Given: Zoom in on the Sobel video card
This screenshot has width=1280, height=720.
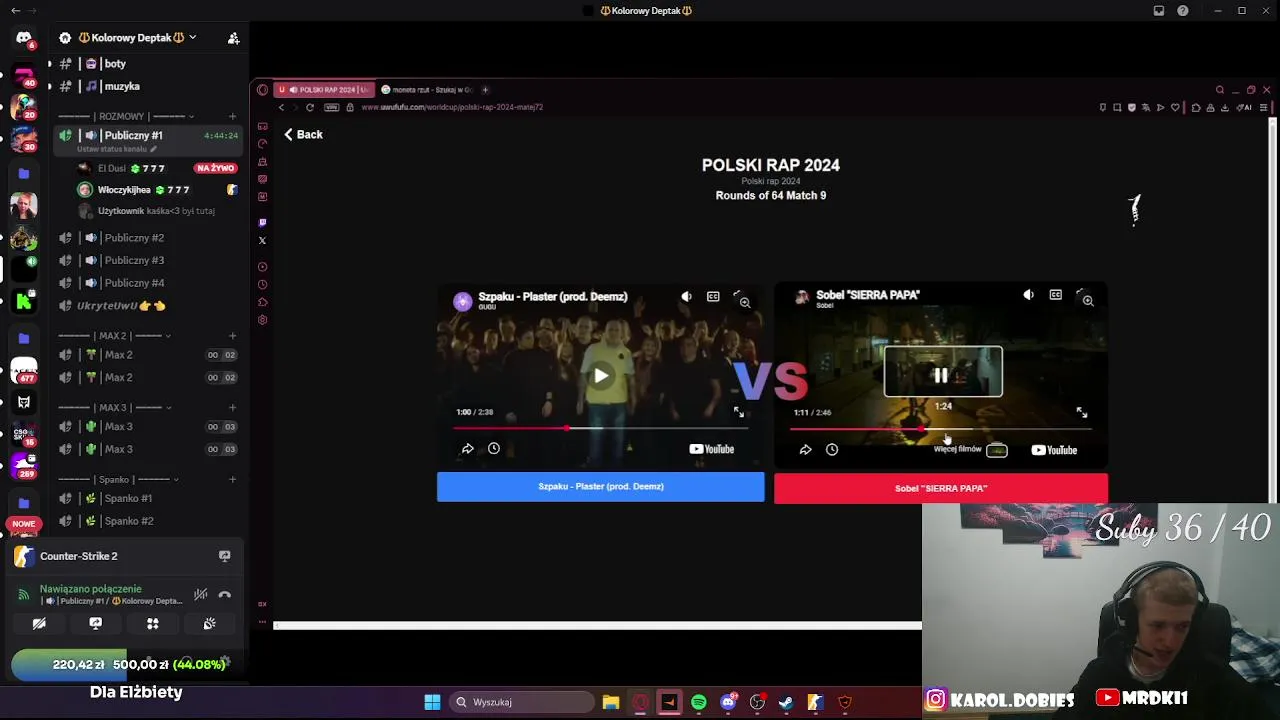Looking at the screenshot, I should click(x=1088, y=300).
